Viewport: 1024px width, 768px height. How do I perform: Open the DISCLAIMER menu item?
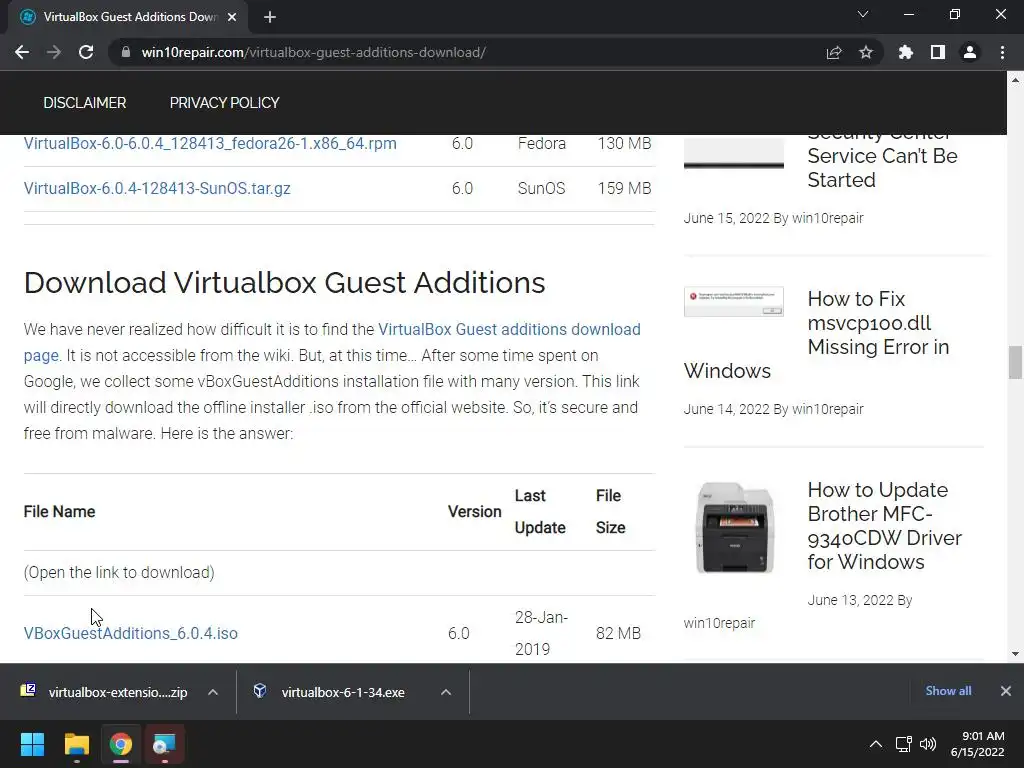[85, 103]
